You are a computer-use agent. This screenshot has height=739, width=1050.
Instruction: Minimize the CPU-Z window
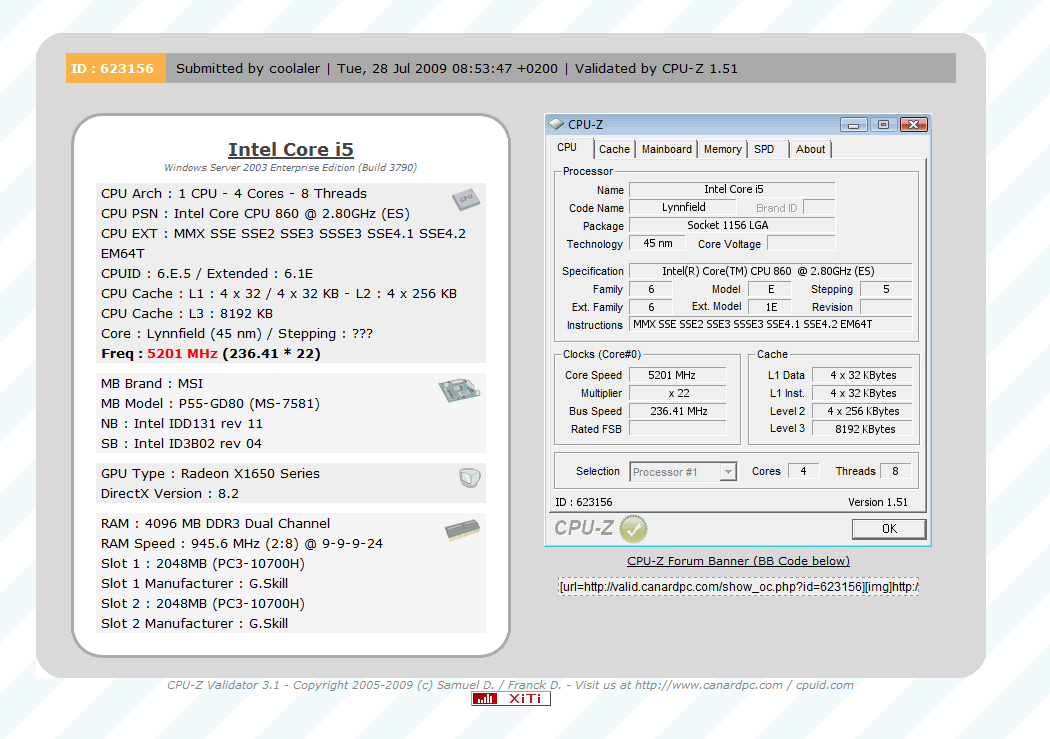point(853,125)
